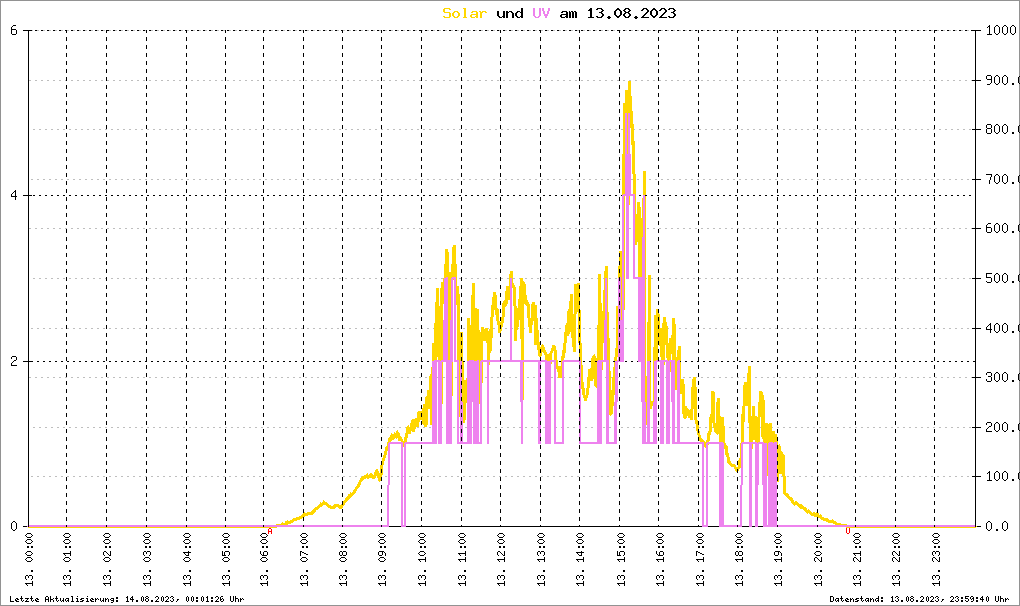Select the 06:00 time axis label

(x=265, y=559)
